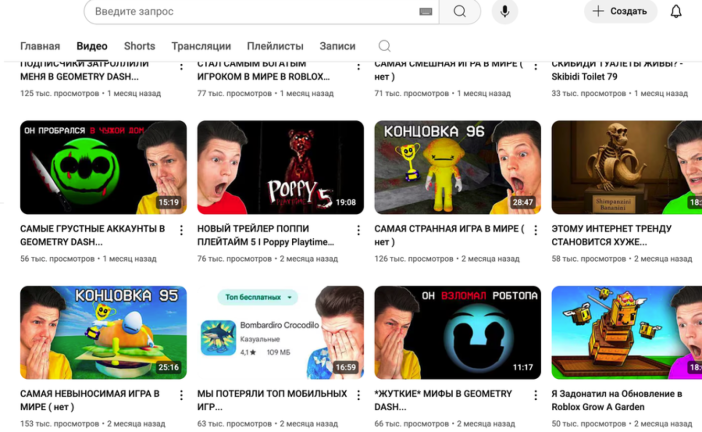Click the Создать button

620,11
